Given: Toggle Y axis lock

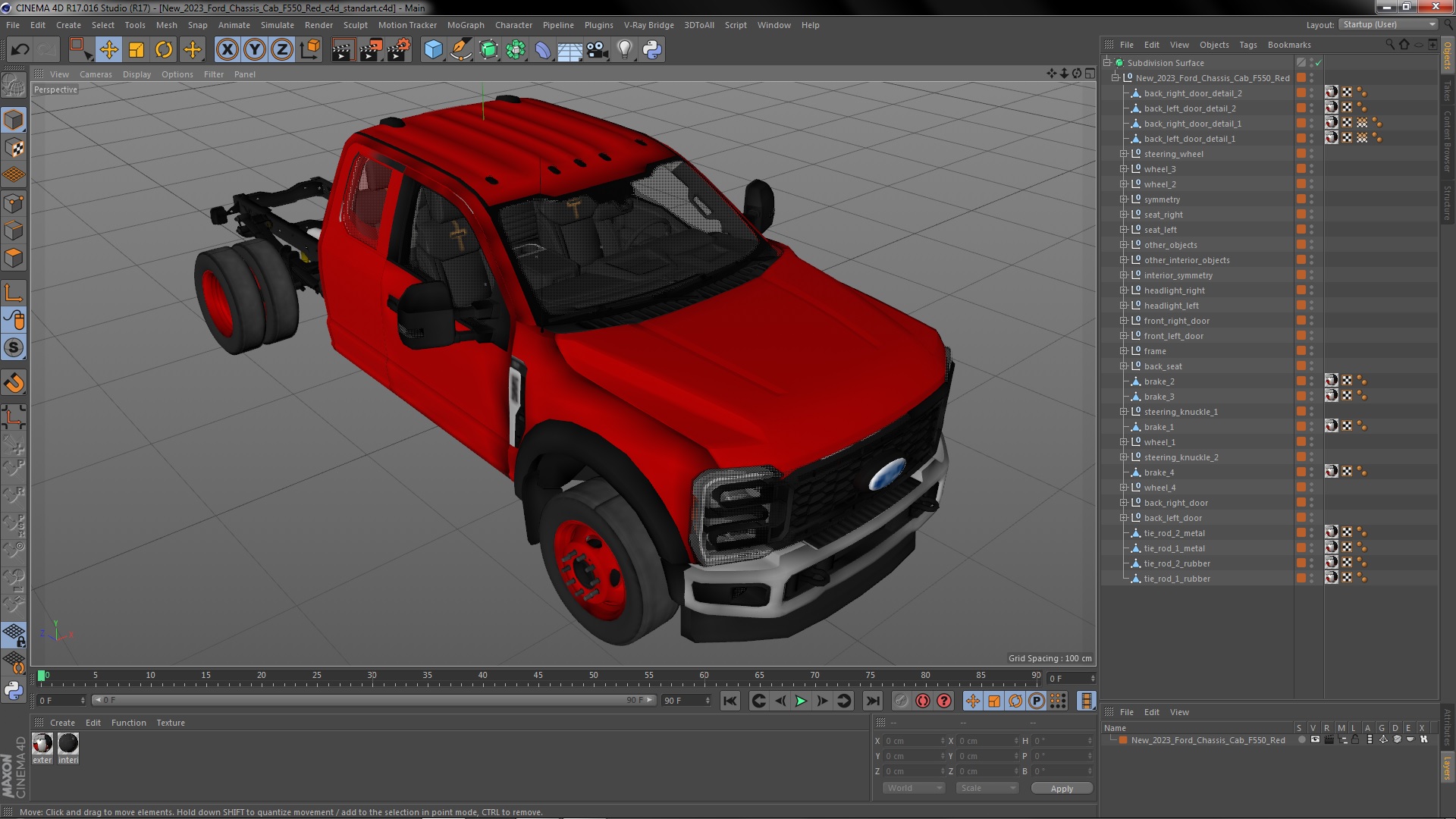Looking at the screenshot, I should click(255, 50).
